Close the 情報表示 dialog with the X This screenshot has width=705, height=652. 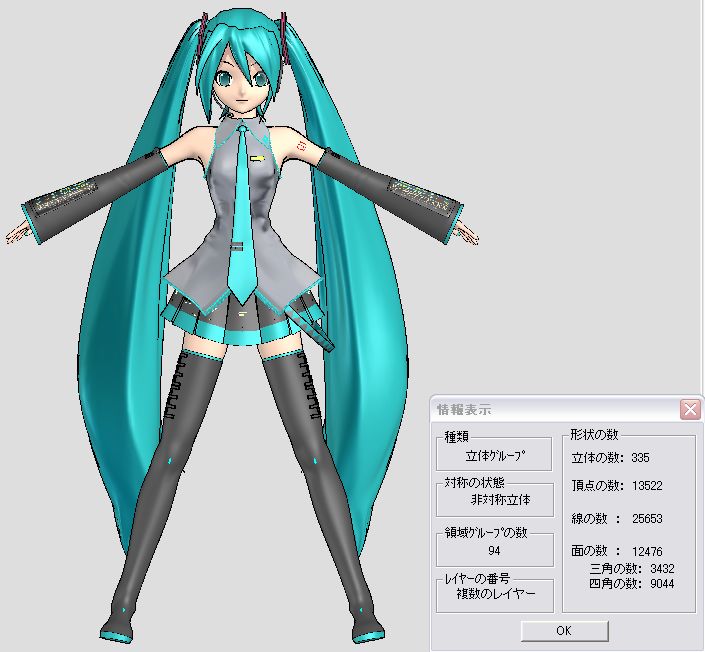(690, 409)
